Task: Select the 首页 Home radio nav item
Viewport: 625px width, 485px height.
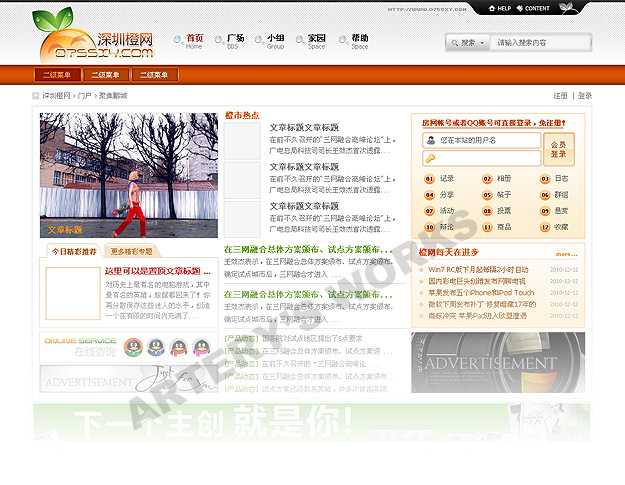Action: (x=178, y=38)
